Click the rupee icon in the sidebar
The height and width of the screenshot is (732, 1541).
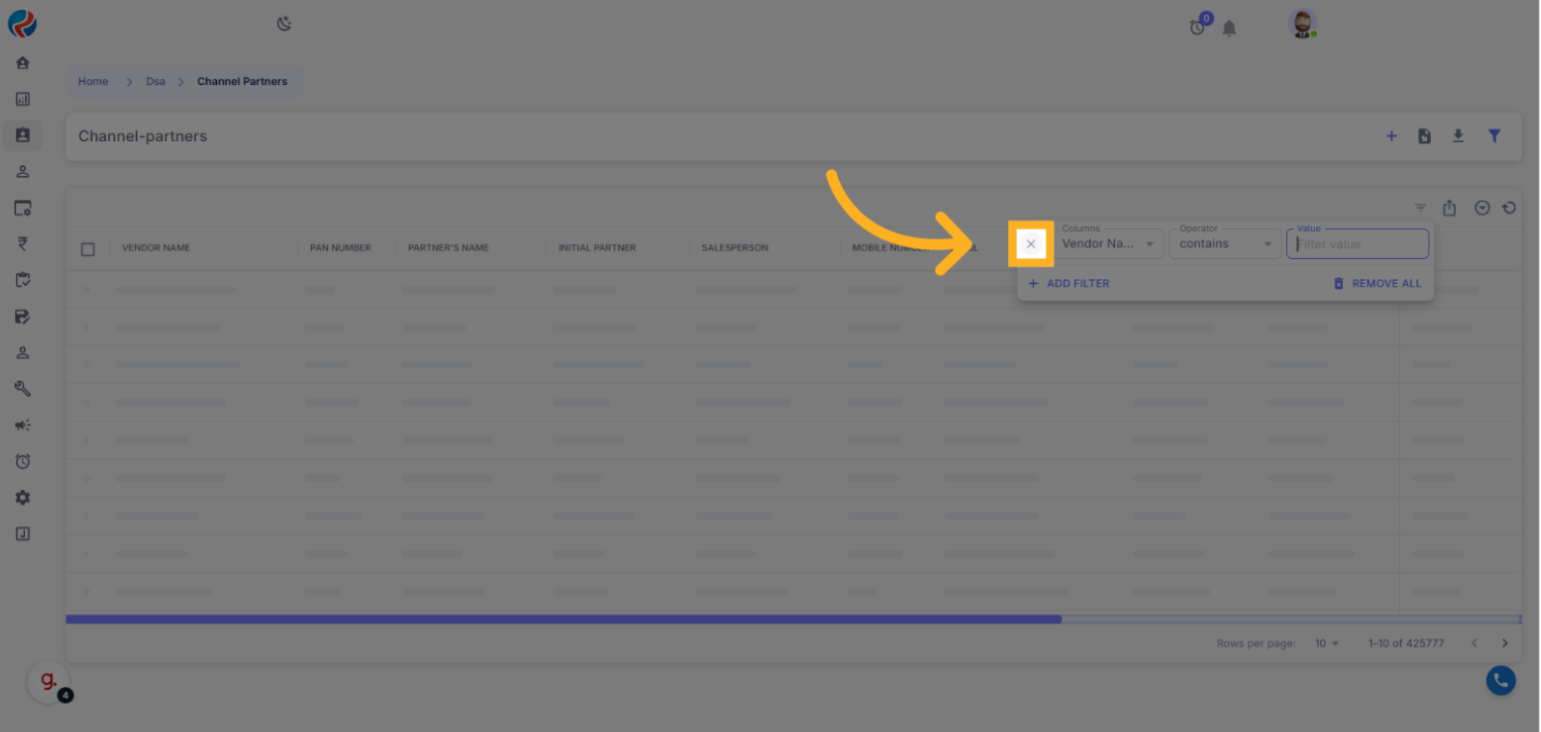[23, 244]
